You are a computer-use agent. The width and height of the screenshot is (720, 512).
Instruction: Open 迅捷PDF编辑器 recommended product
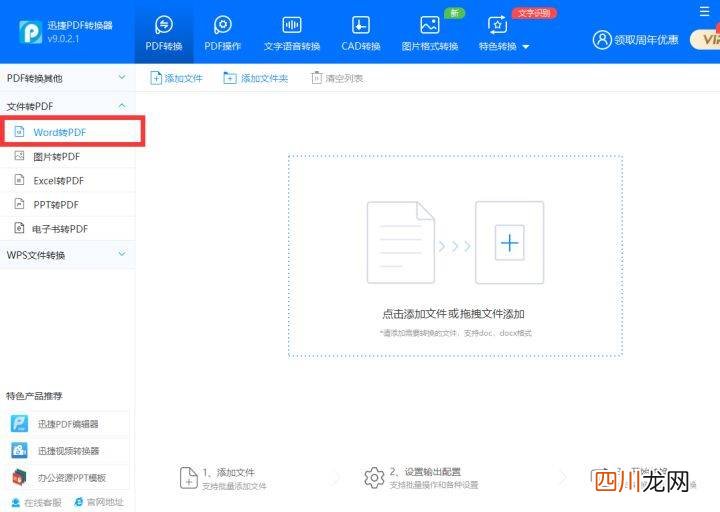tap(69, 424)
